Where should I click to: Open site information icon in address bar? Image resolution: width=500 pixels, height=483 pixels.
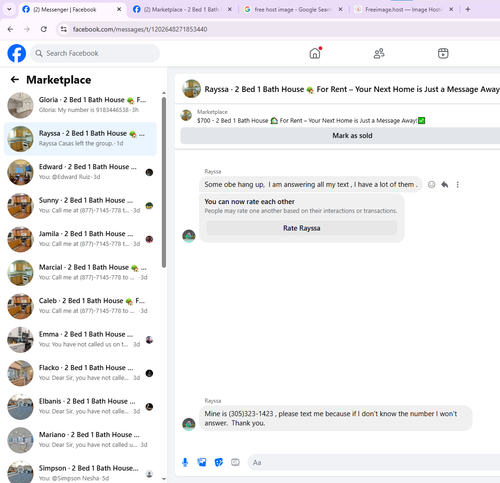click(x=63, y=29)
